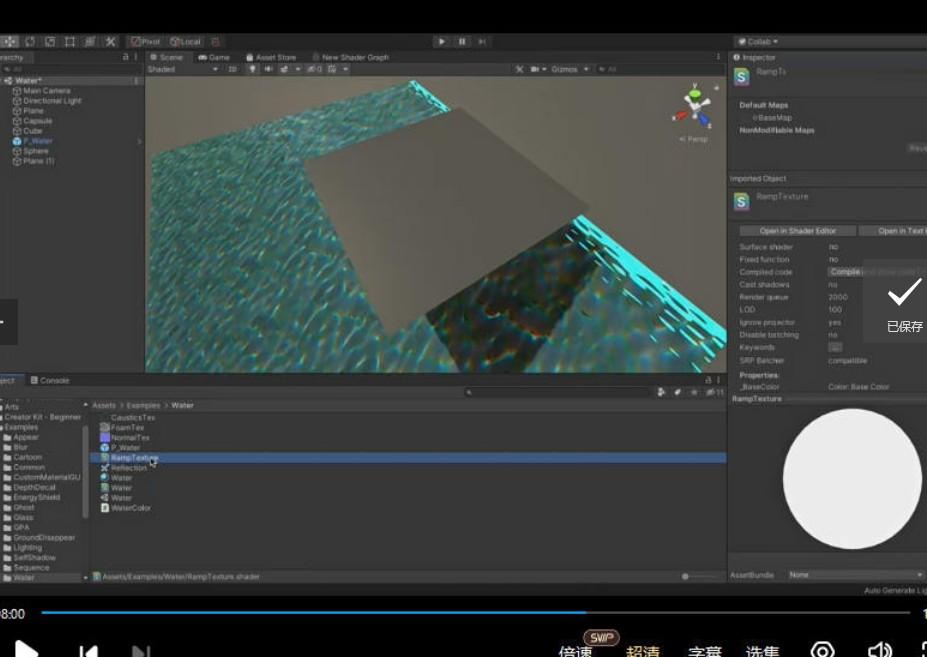Click the Open in Shader Editor button
This screenshot has width=927, height=657.
[797, 231]
